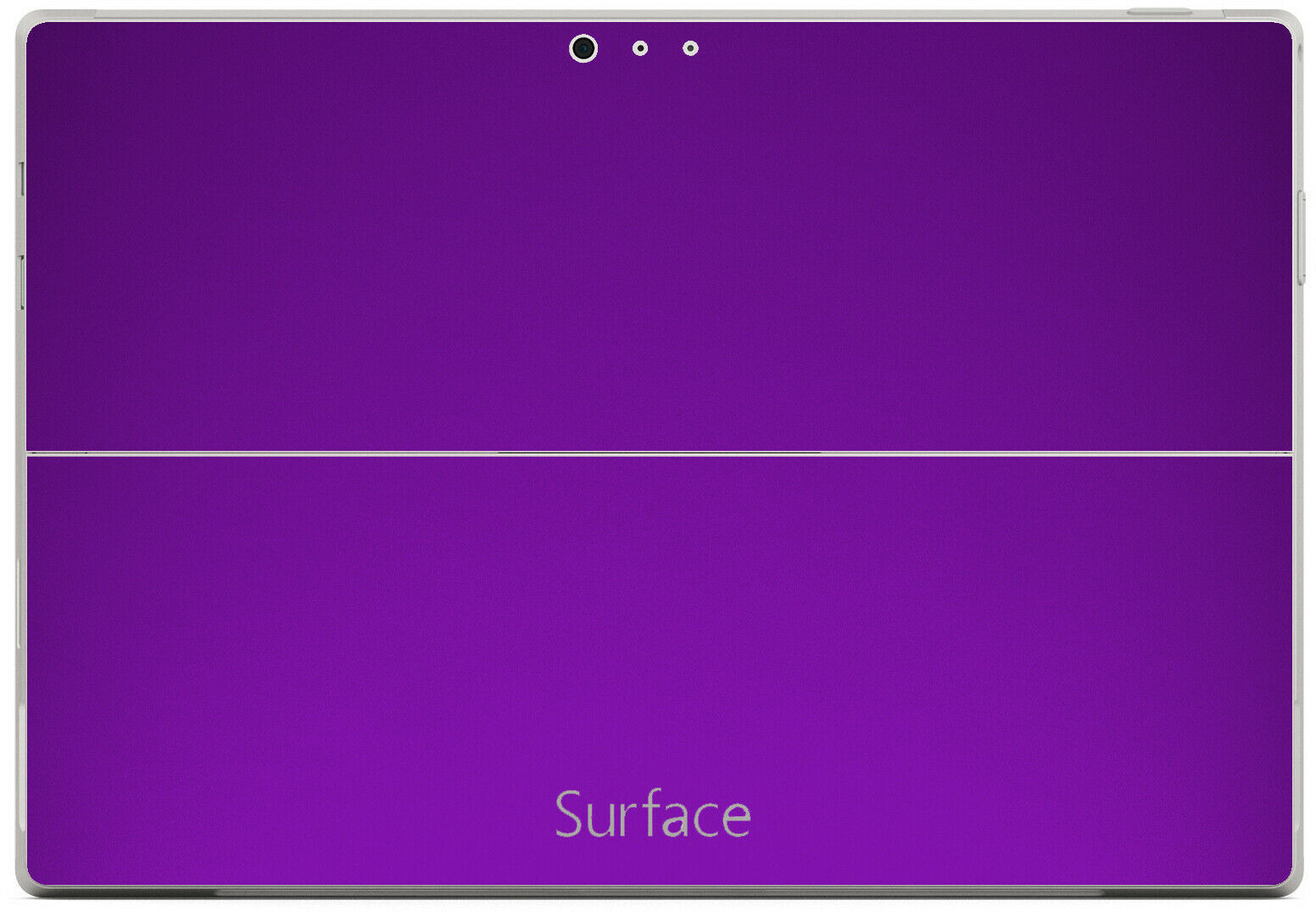Image resolution: width=1316 pixels, height=912 pixels.
Task: Click the Surface logo text
Action: [652, 815]
